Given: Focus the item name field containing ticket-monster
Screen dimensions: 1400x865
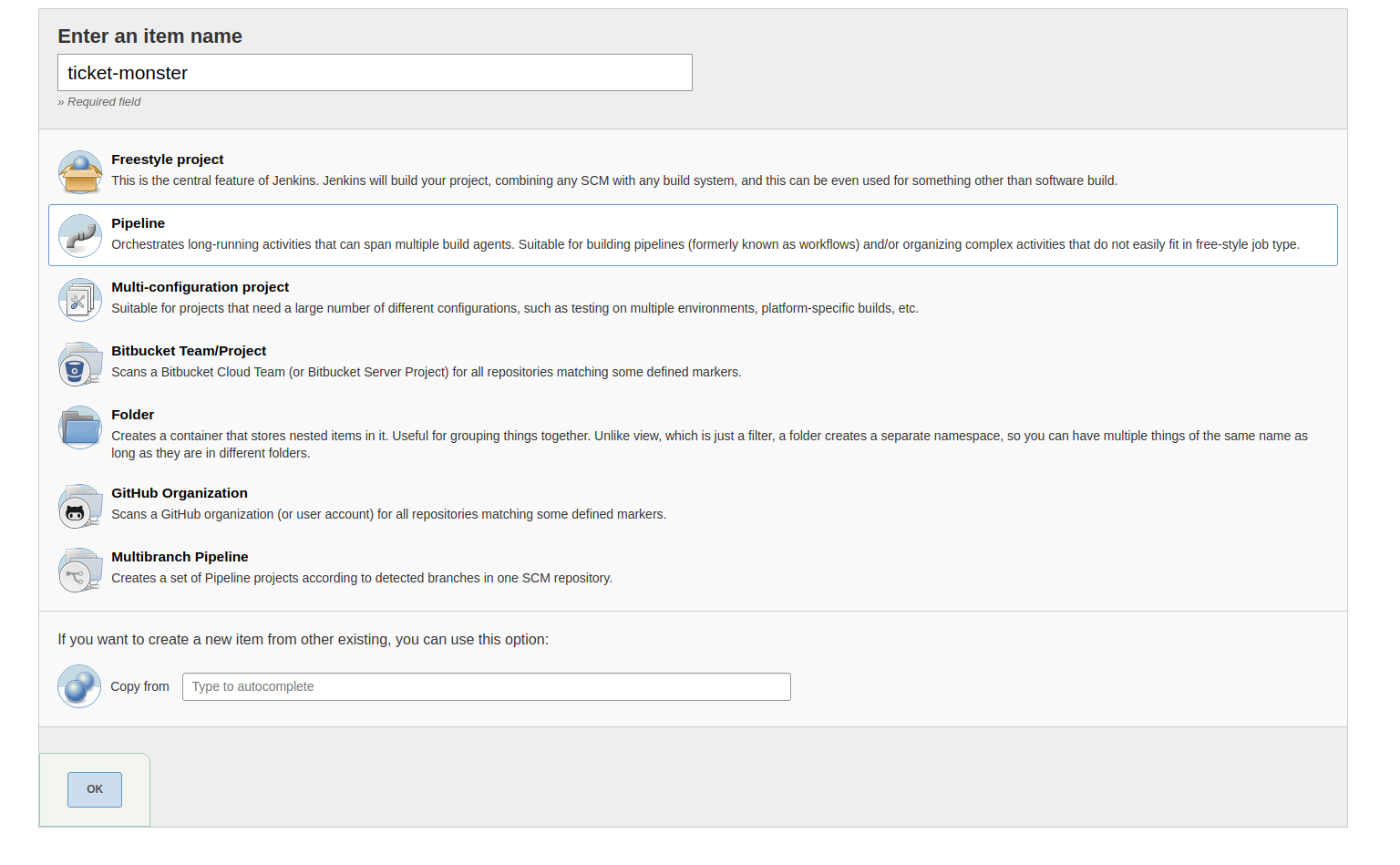Looking at the screenshot, I should pos(375,73).
